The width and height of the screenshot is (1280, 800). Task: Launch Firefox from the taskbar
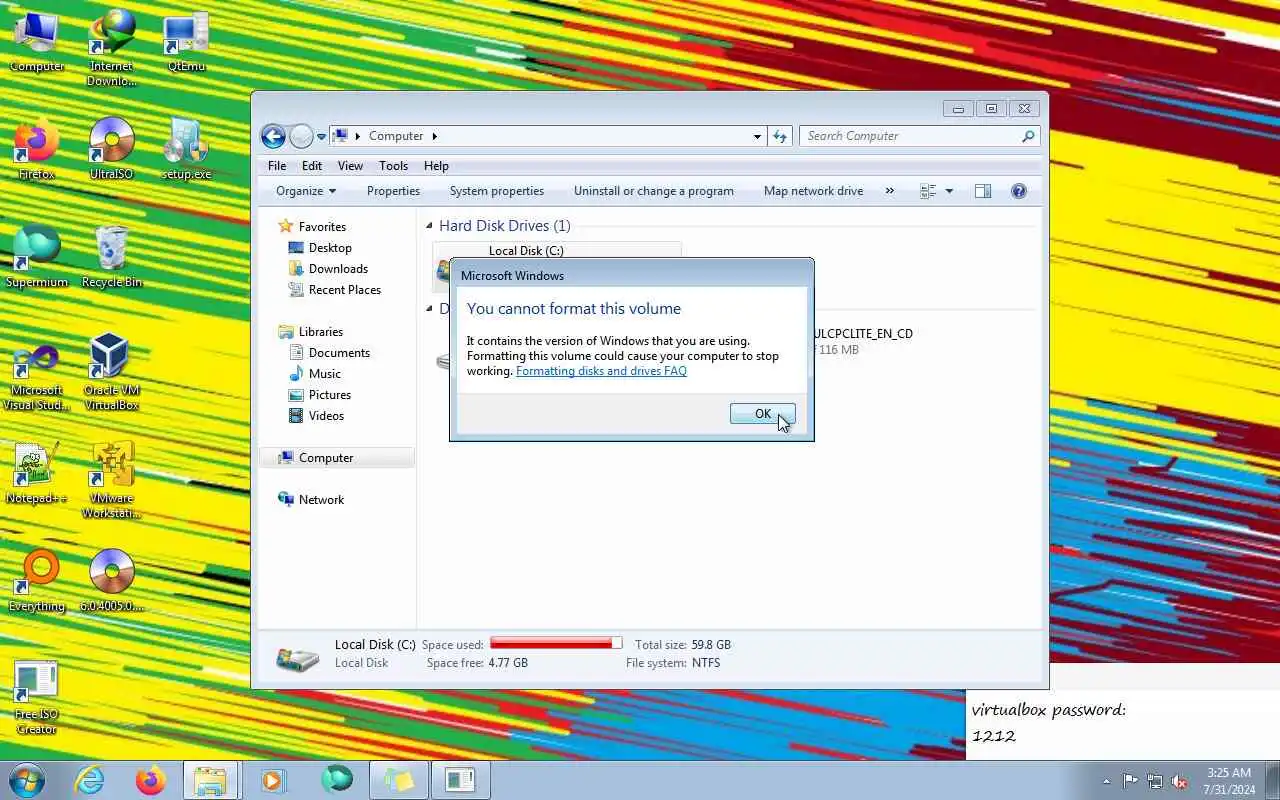tap(151, 780)
